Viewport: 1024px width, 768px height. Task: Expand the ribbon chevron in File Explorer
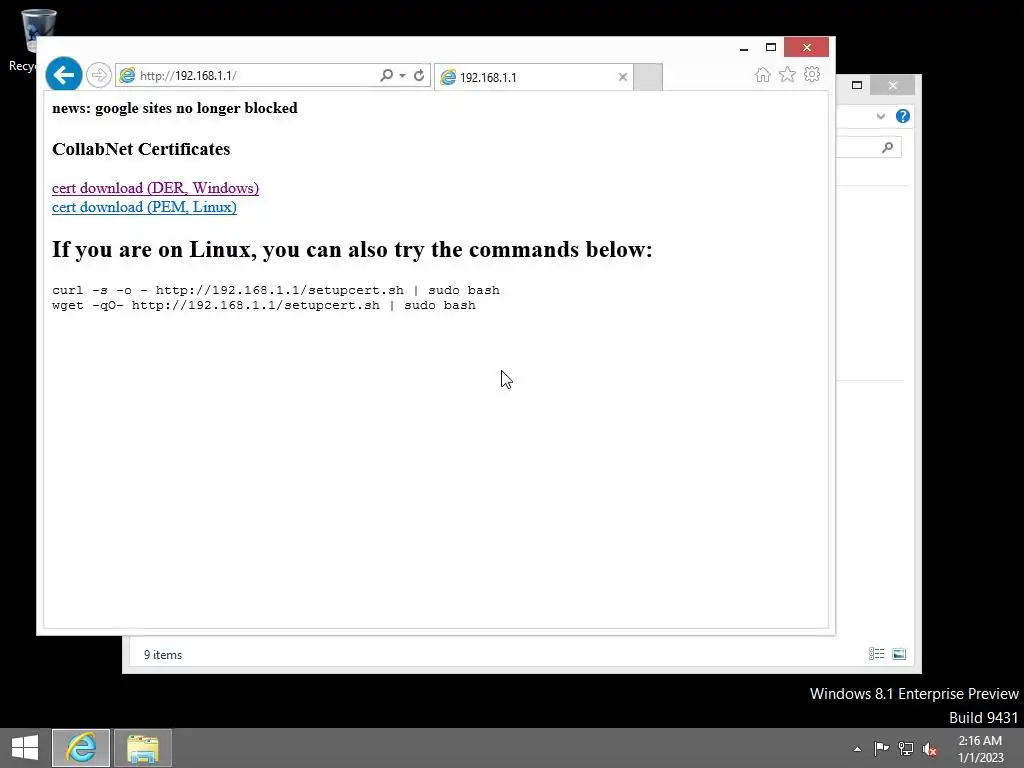(x=880, y=116)
